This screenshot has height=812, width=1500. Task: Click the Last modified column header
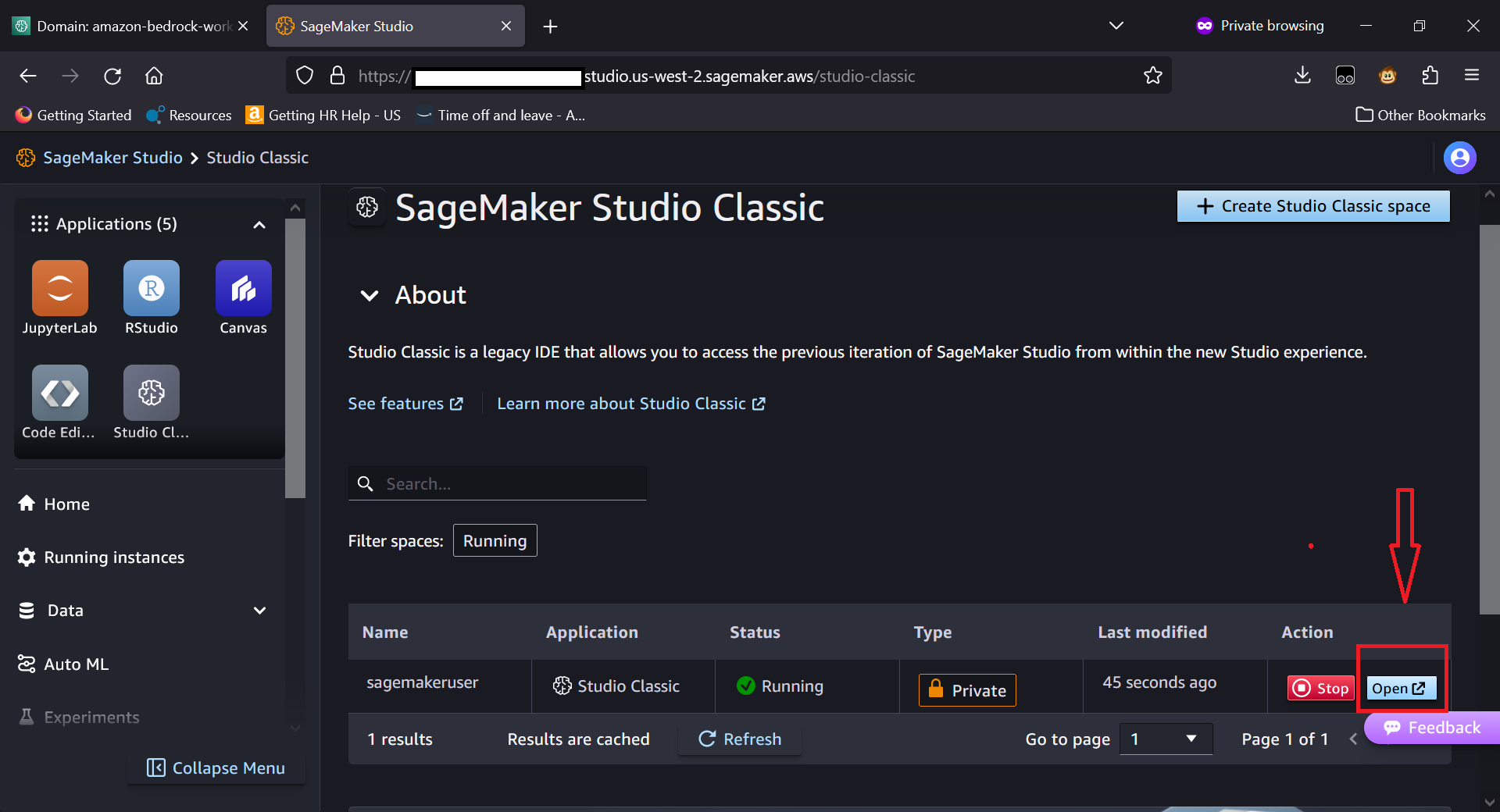1152,632
